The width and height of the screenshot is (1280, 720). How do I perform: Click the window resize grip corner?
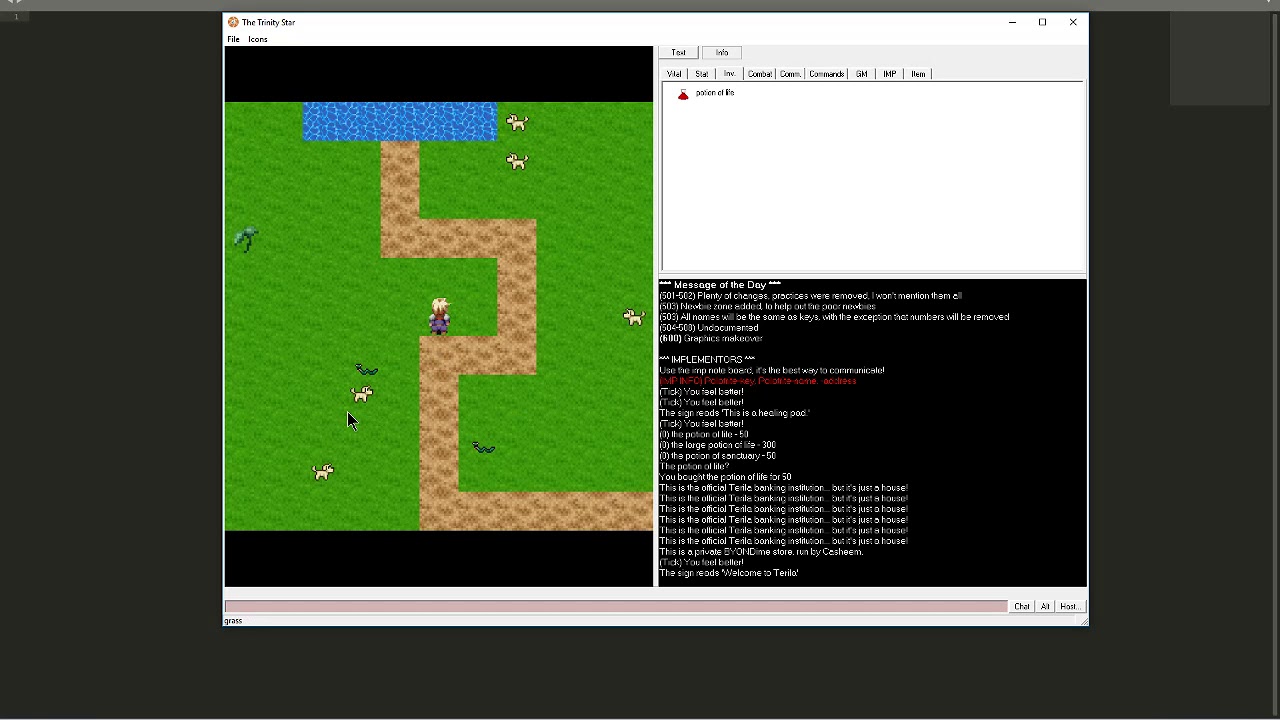pos(1083,621)
